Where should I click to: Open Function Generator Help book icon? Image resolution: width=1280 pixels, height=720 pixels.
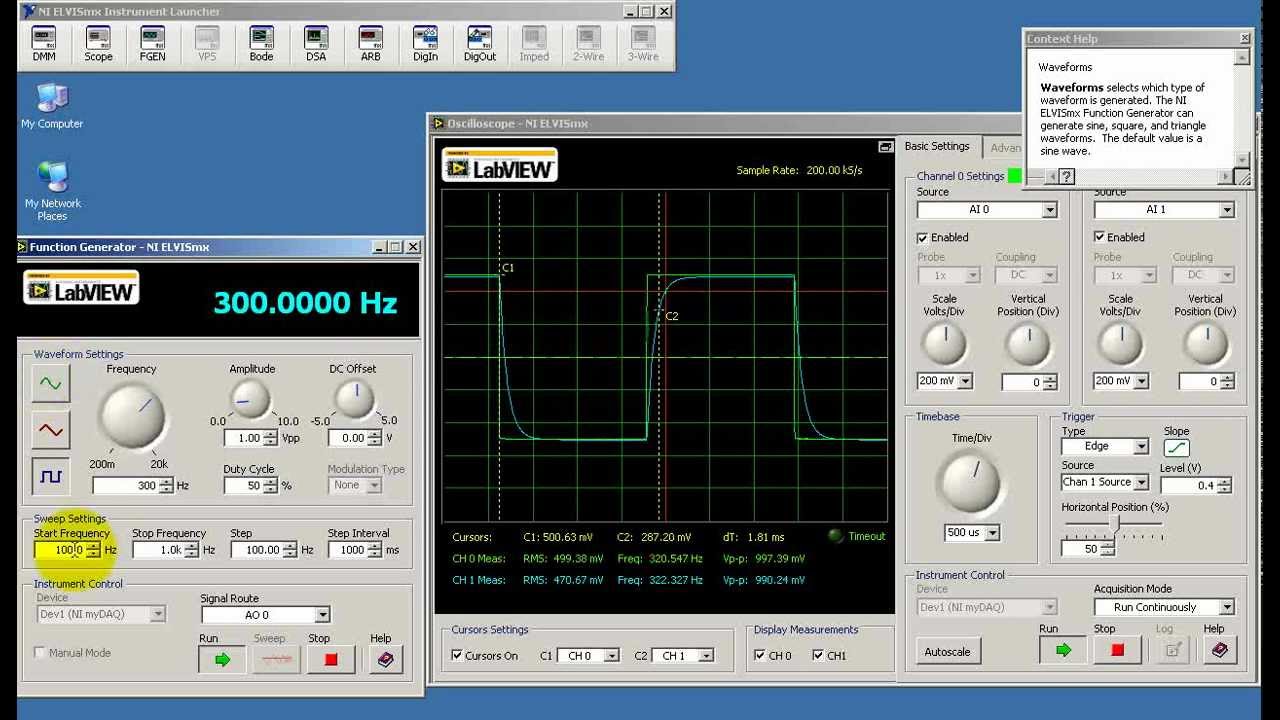tap(385, 659)
